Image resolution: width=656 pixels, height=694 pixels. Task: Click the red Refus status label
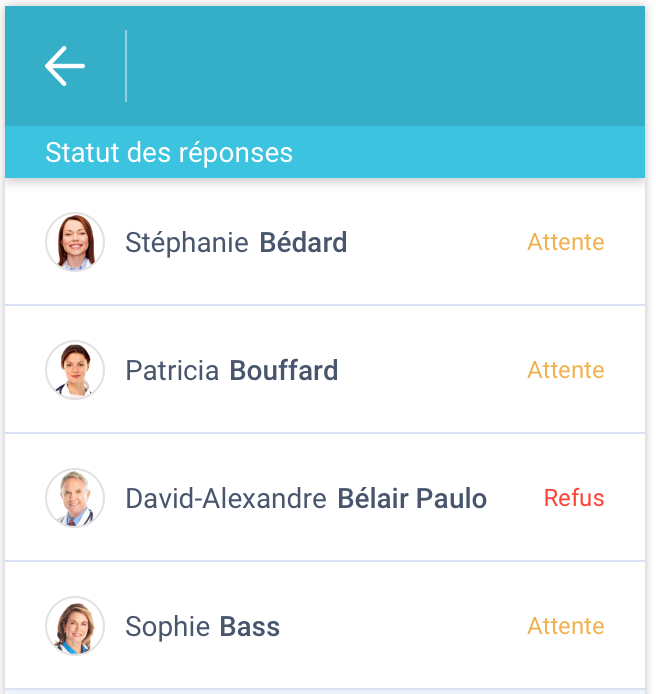pyautogui.click(x=574, y=498)
